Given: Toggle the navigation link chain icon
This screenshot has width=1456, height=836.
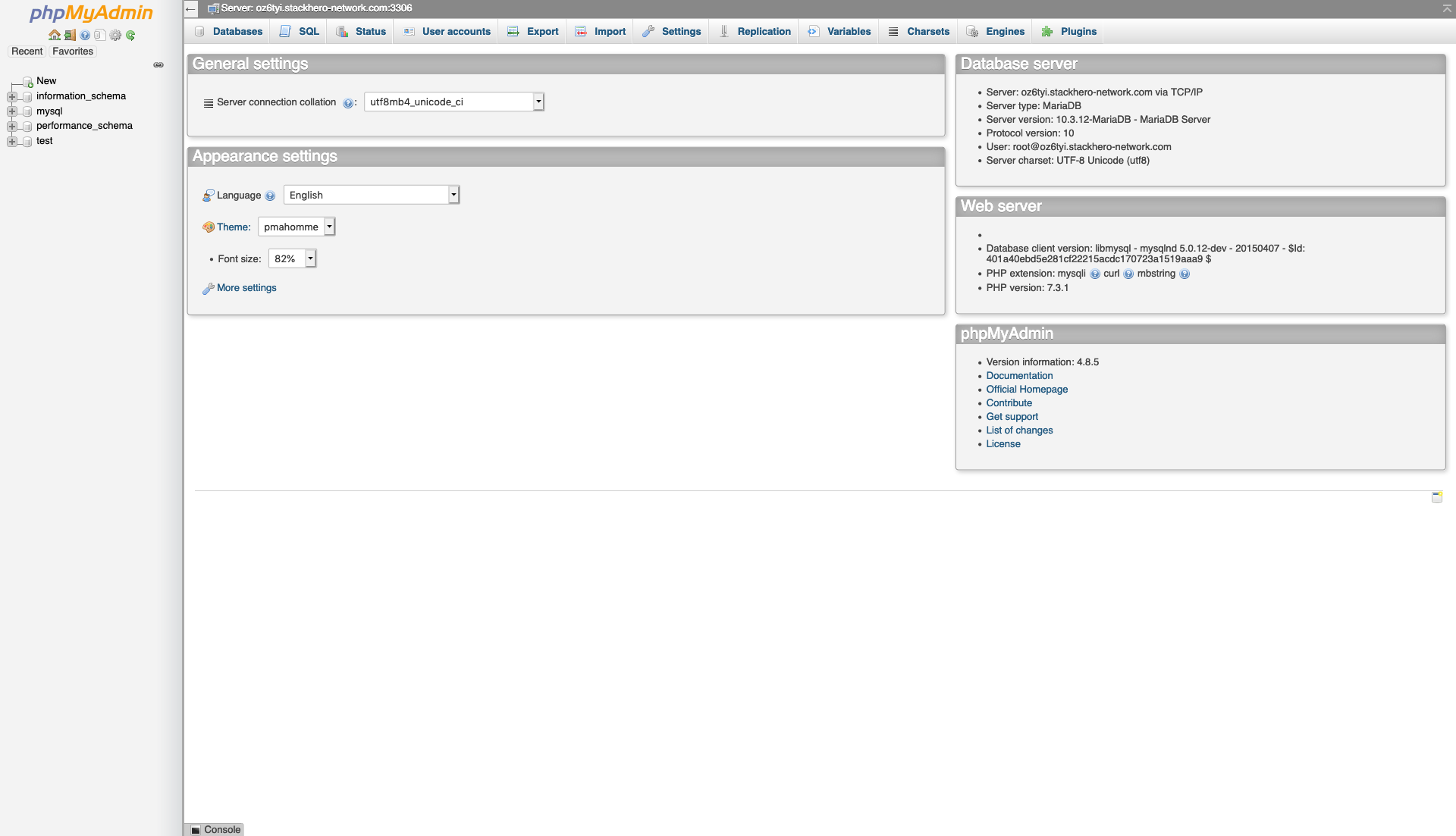Looking at the screenshot, I should pos(158,65).
